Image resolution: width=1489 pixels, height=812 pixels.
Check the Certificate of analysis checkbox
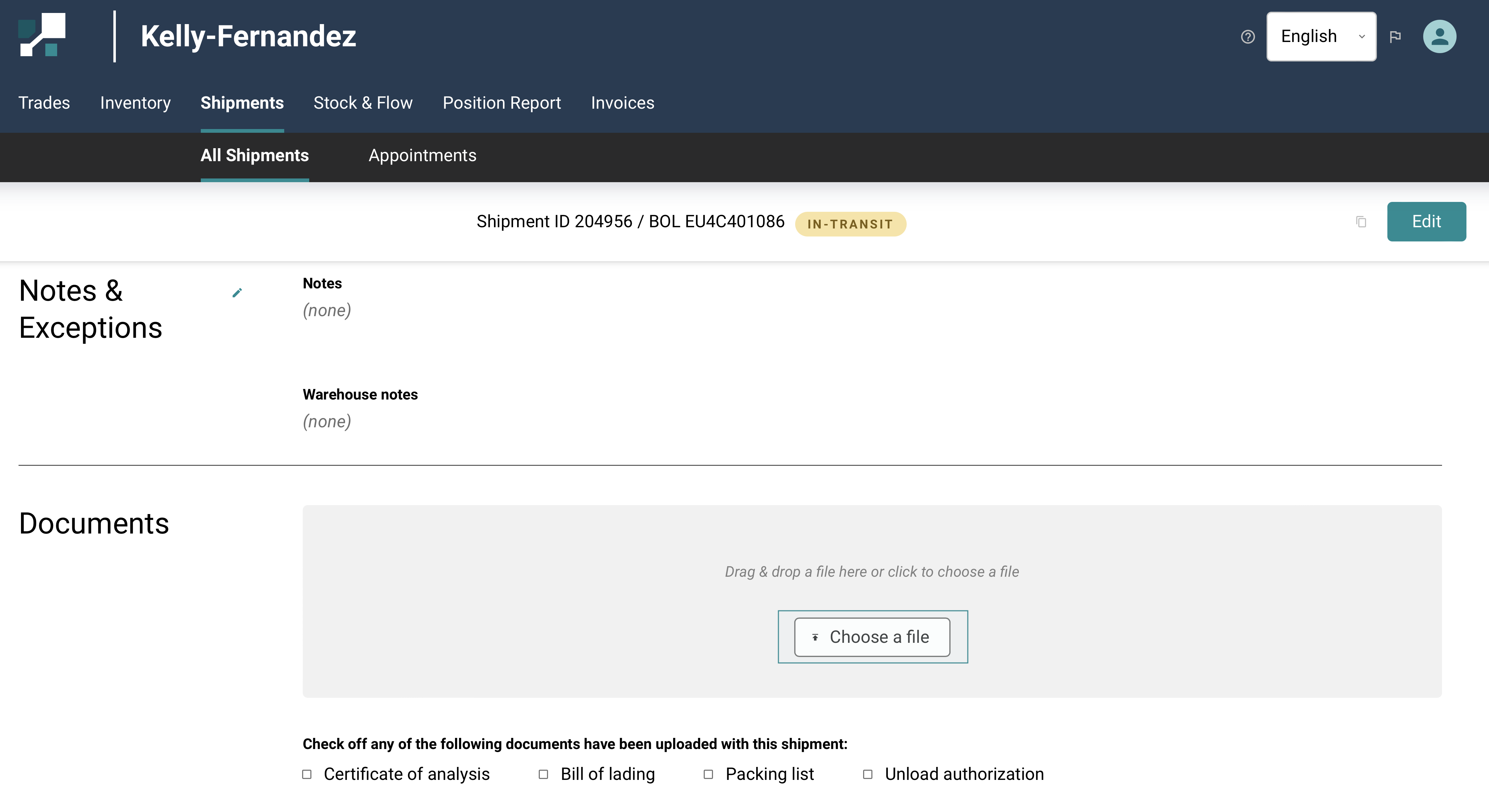tap(307, 774)
